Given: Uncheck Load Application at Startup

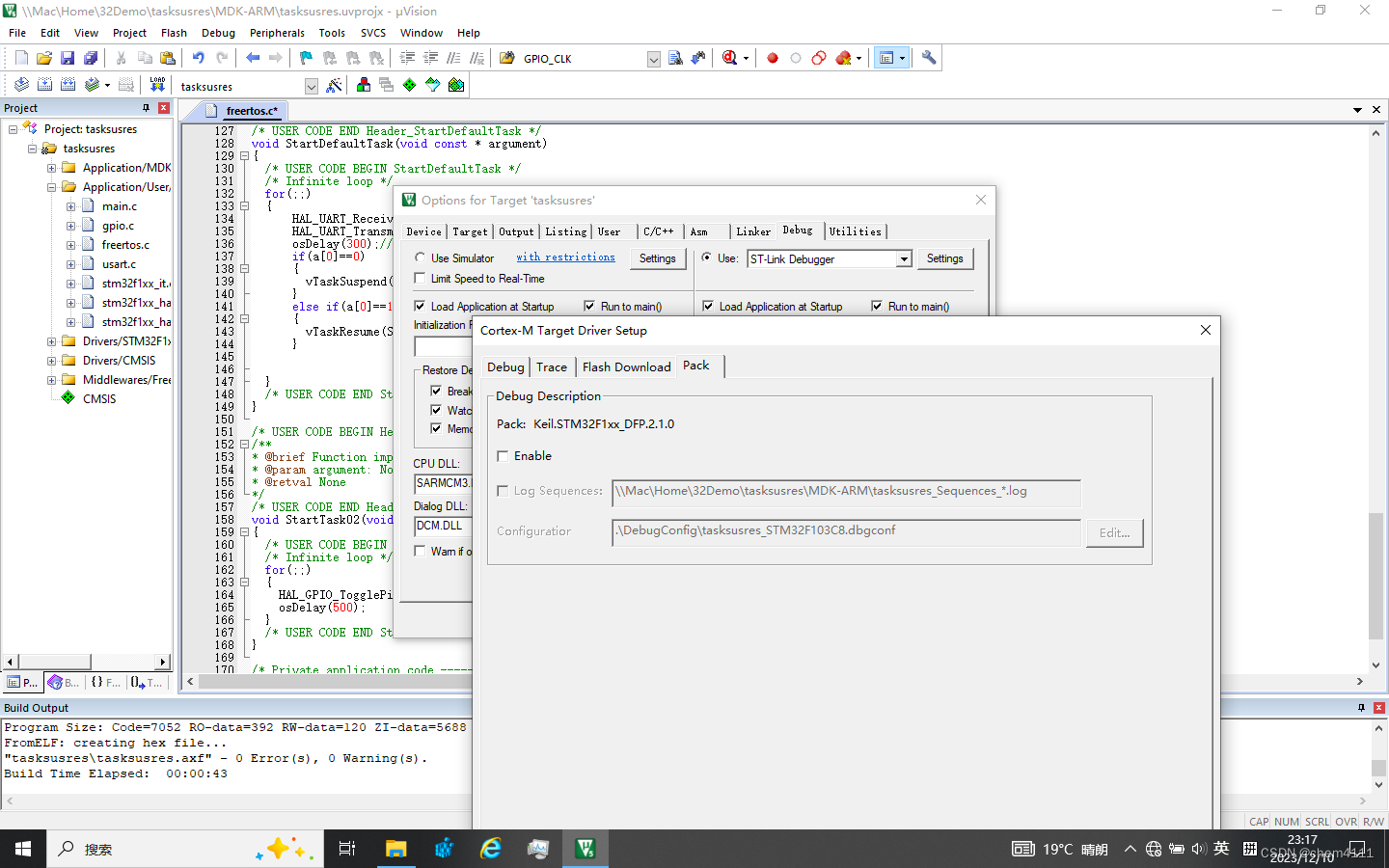Looking at the screenshot, I should (419, 306).
